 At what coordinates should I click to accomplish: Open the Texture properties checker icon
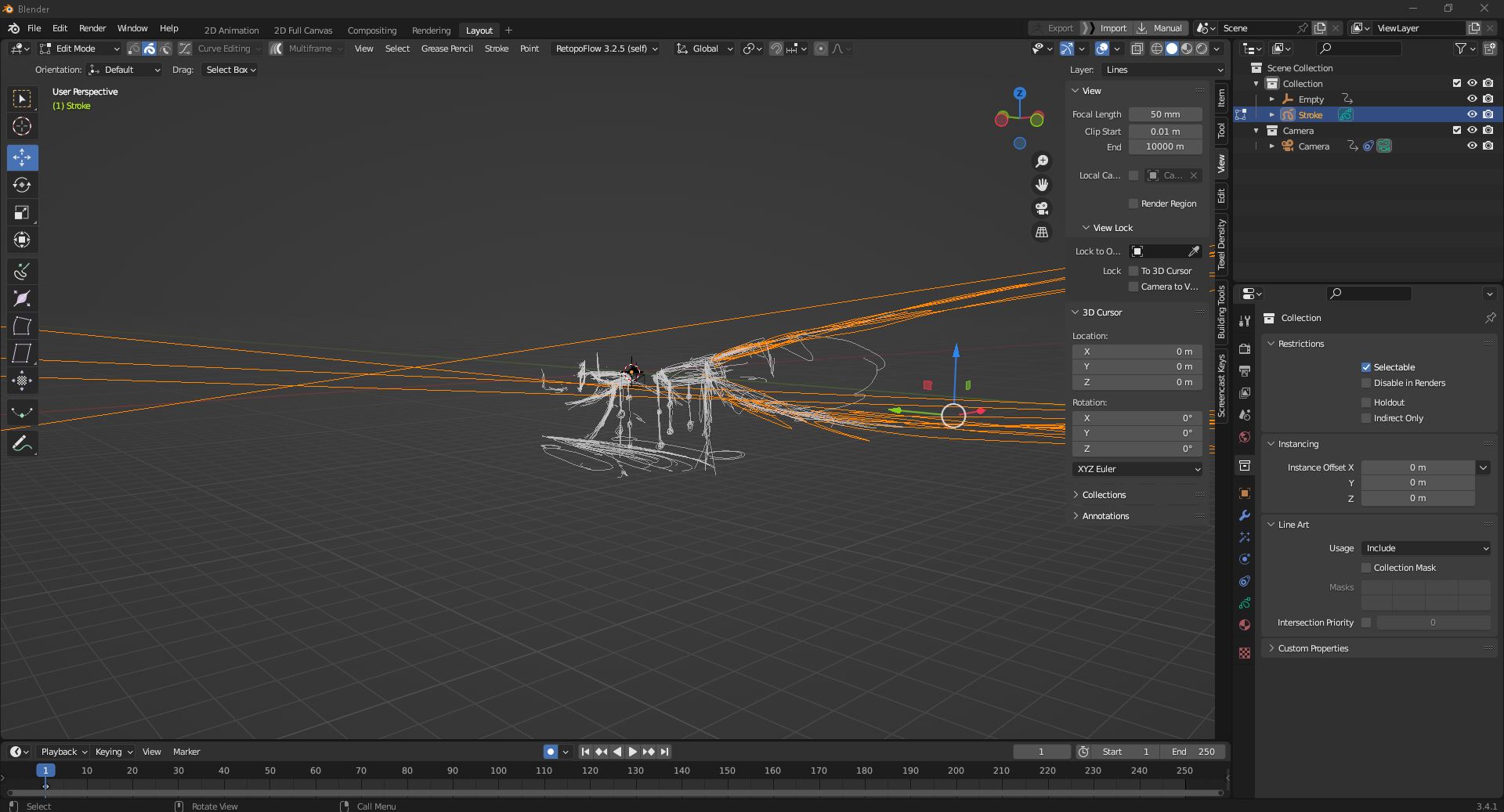tap(1245, 653)
